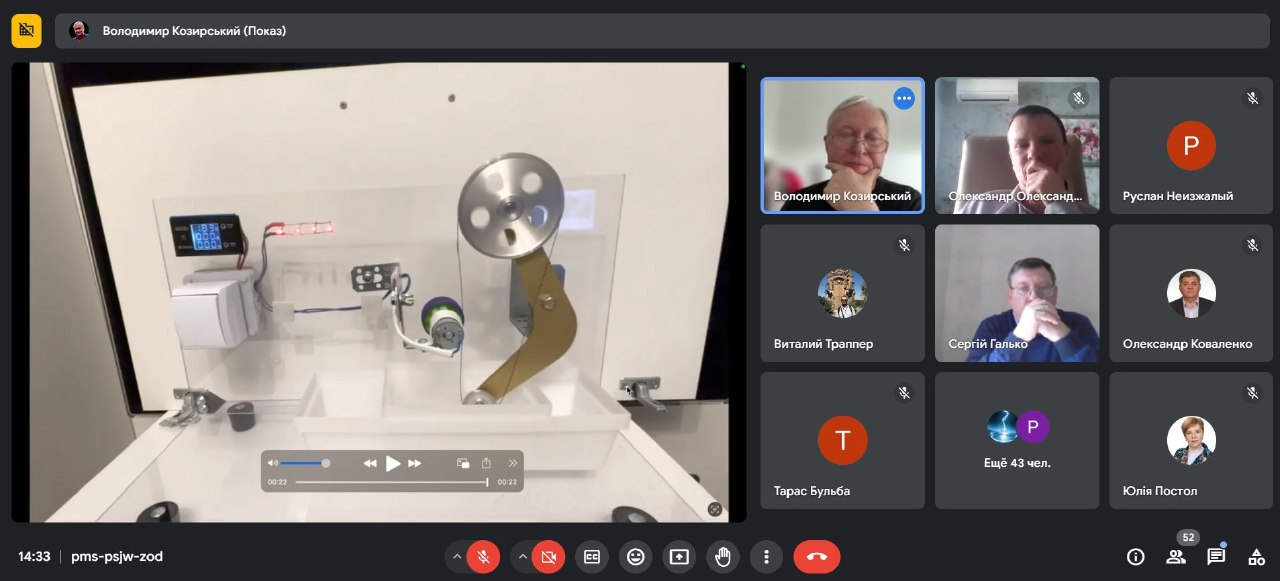Click picture-in-picture icon in video controls

click(463, 463)
